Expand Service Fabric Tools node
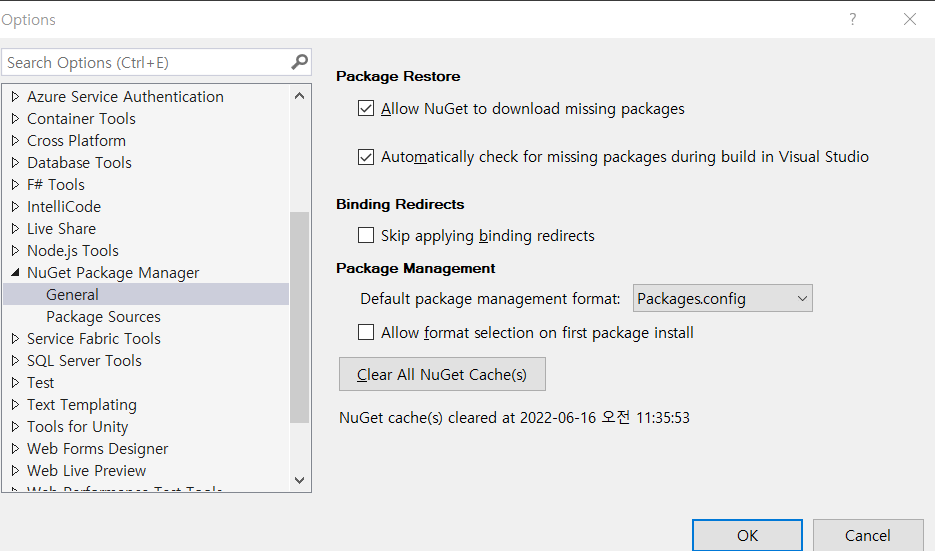The image size is (935, 551). coord(16,338)
